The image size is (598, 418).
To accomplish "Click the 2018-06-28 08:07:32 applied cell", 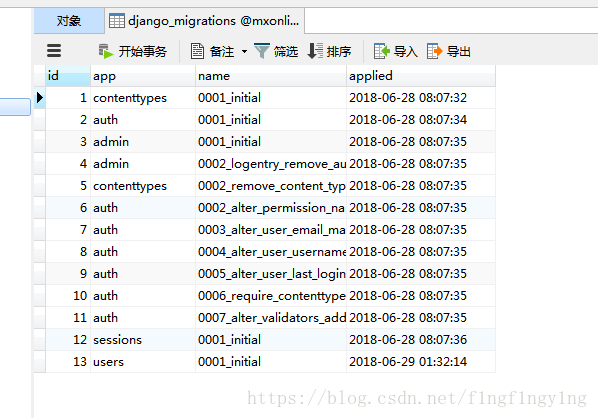I will [421, 98].
